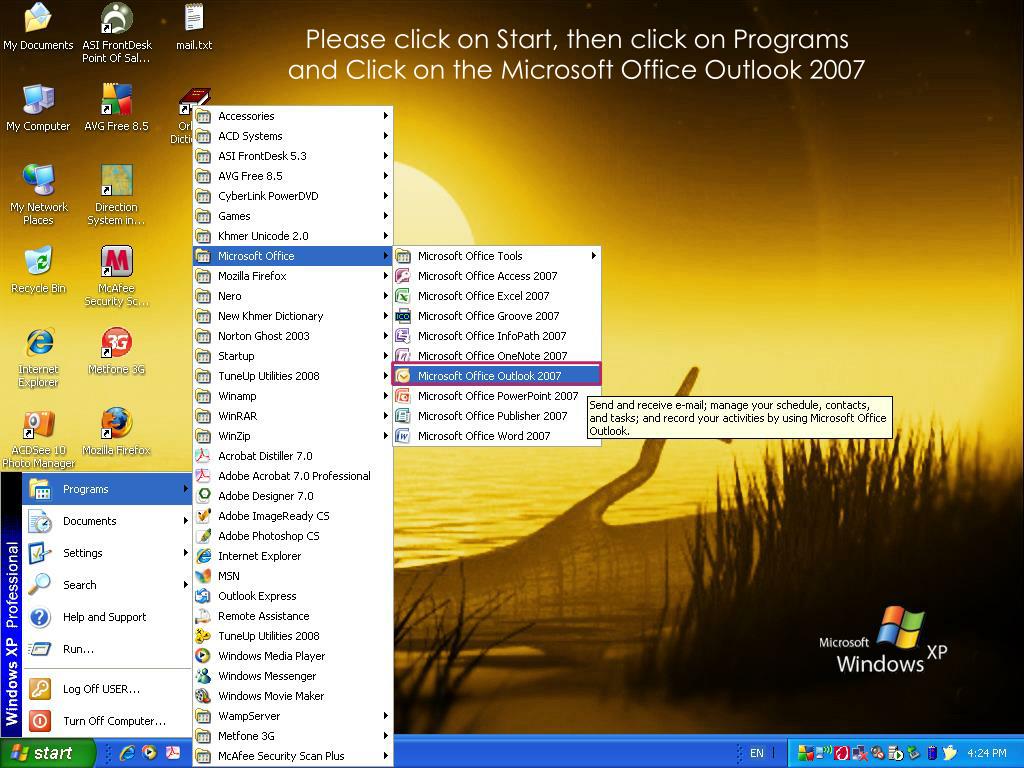Screen dimensions: 1024x768
Task: Click Turn Off Computer in the Start menu
Action: click(x=107, y=721)
